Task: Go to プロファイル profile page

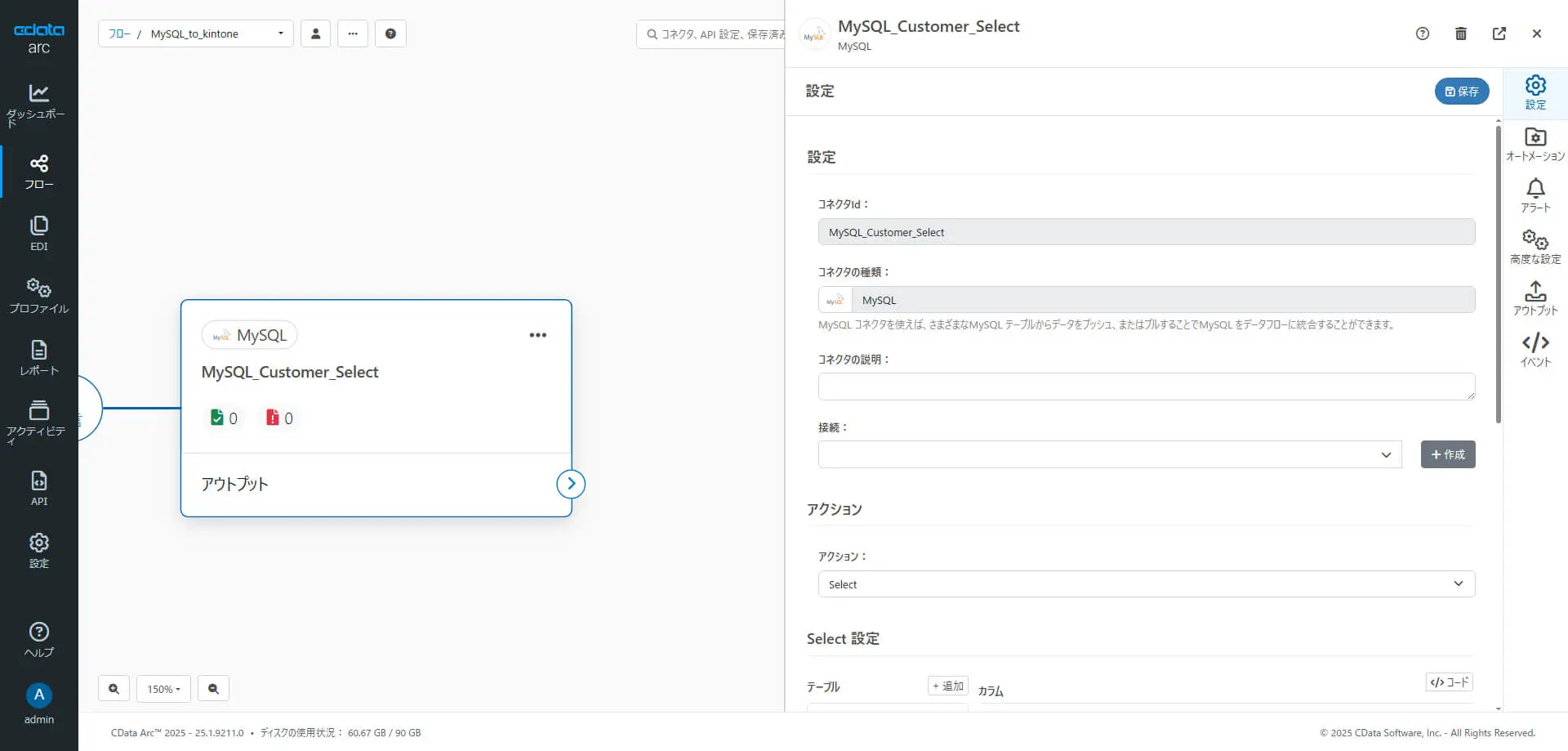Action: [38, 296]
